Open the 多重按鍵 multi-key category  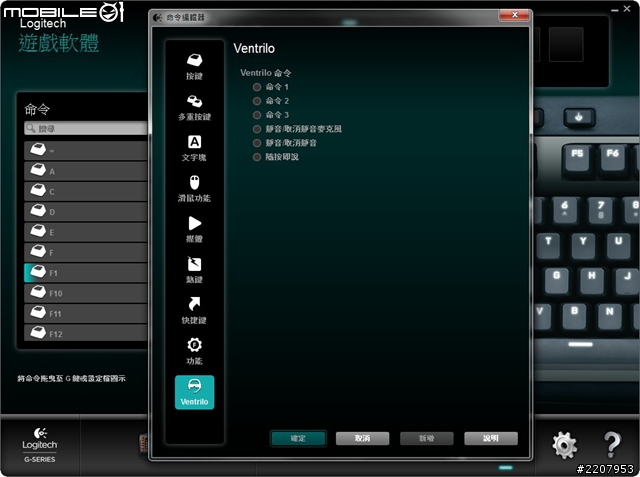pos(194,108)
